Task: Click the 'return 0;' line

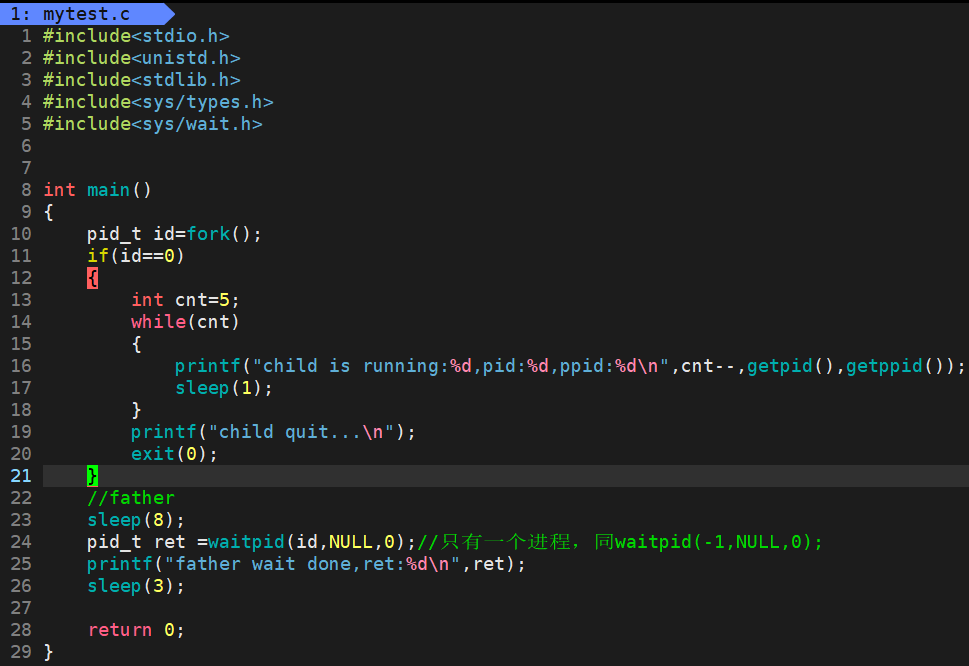Action: [x=136, y=630]
